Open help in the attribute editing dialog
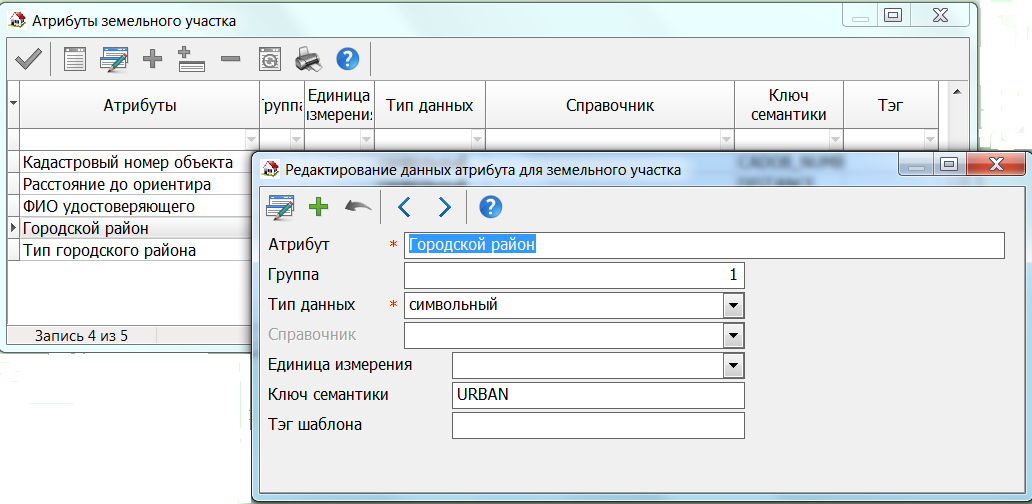Image resolution: width=1032 pixels, height=504 pixels. pyautogui.click(x=490, y=207)
